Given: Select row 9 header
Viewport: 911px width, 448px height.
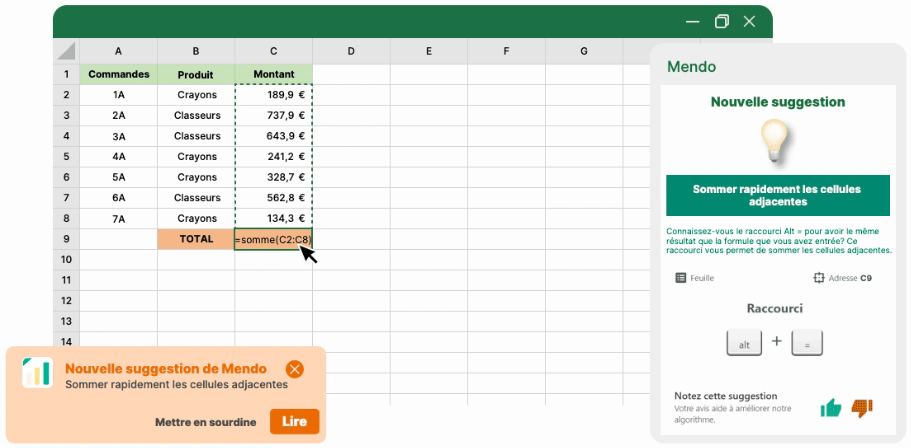Looking at the screenshot, I should [66, 239].
